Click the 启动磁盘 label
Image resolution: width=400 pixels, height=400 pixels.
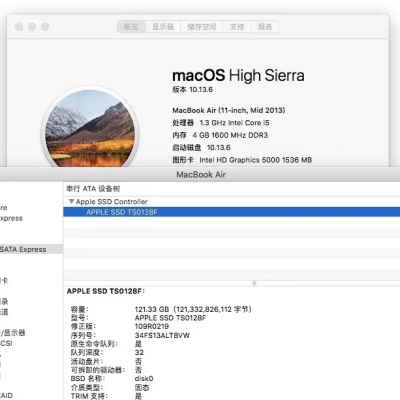[x=187, y=147]
